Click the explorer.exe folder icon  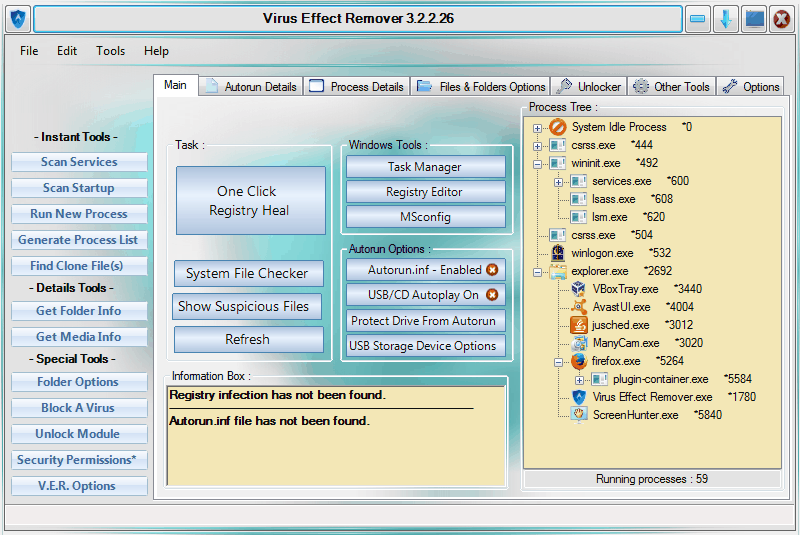[558, 271]
